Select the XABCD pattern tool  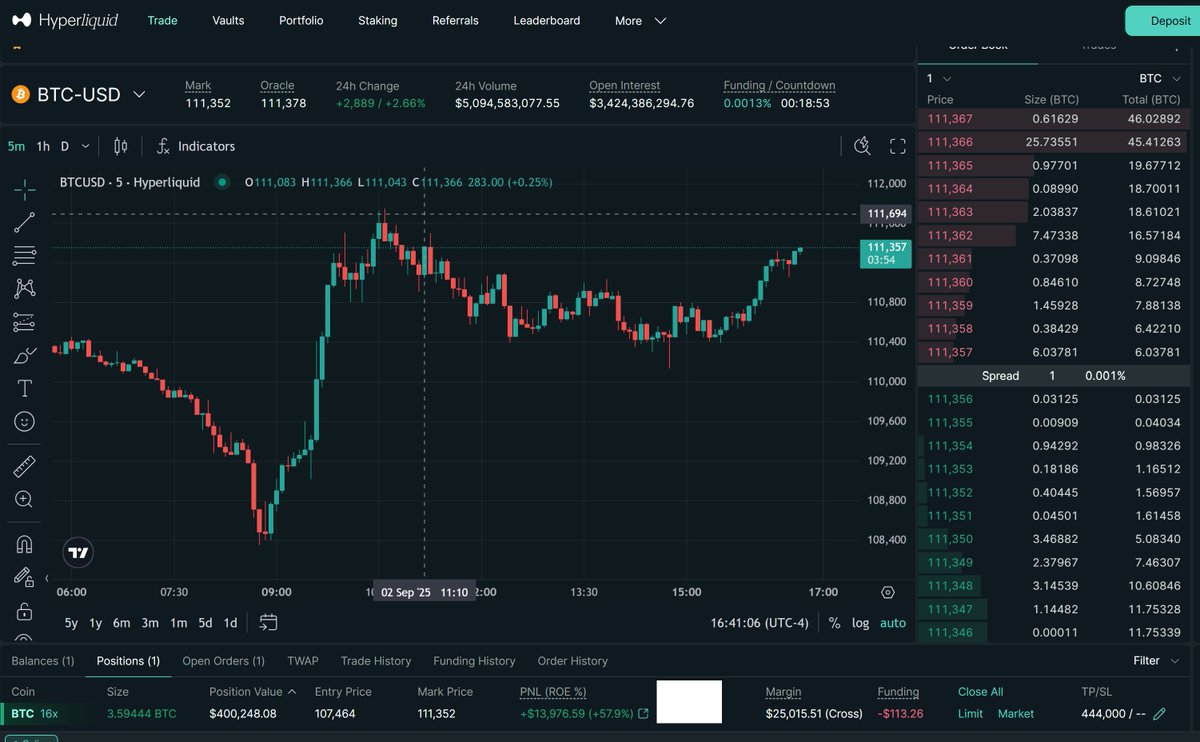(x=25, y=288)
